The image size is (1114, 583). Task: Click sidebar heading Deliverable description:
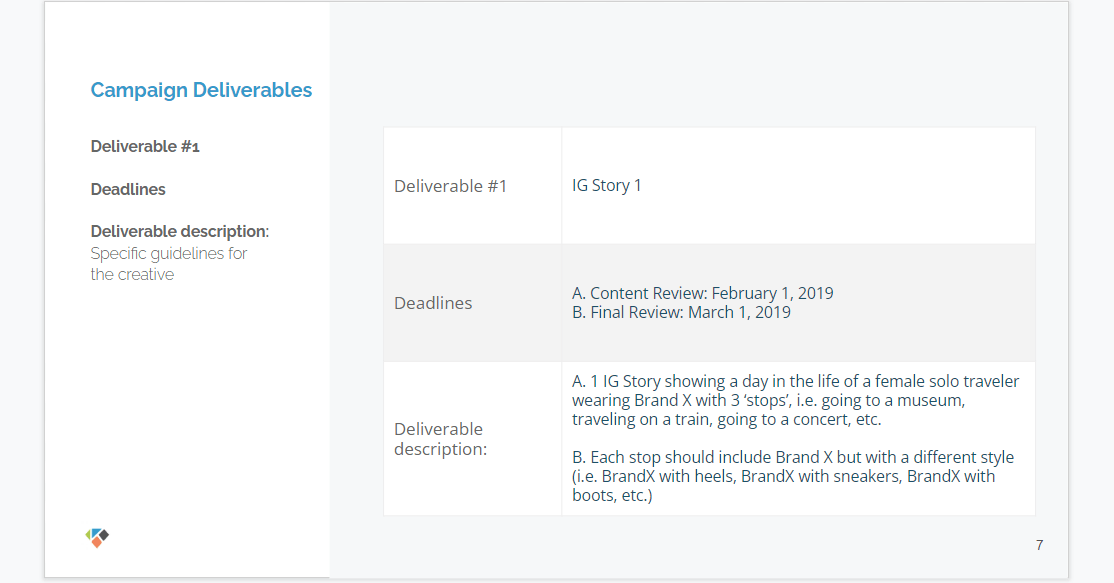click(179, 232)
